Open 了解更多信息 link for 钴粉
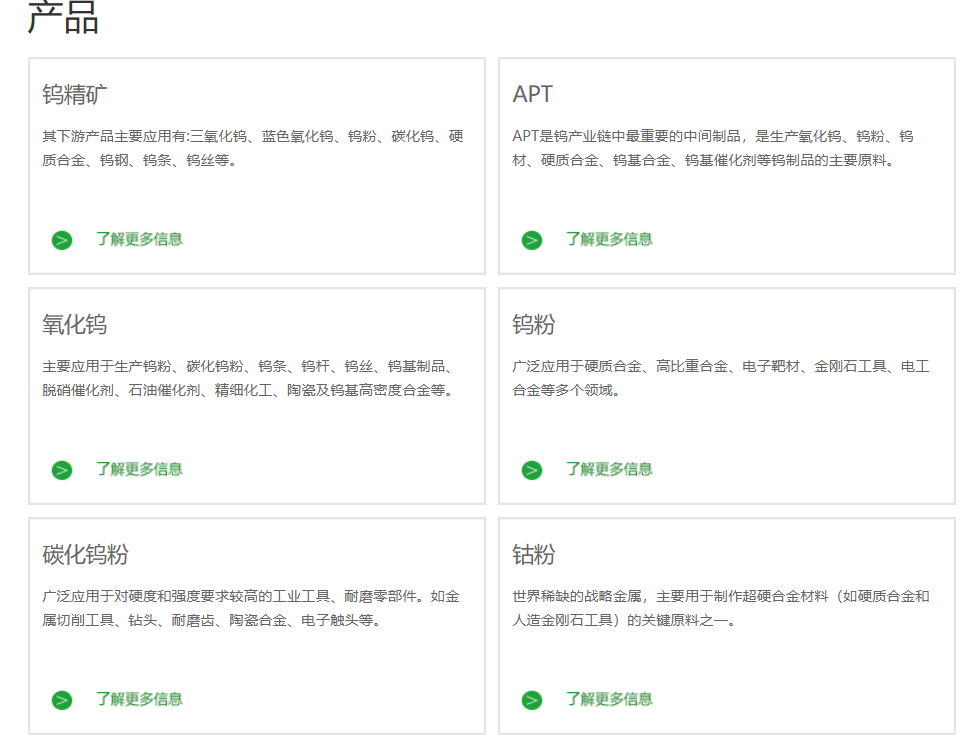973x741 pixels. [608, 700]
